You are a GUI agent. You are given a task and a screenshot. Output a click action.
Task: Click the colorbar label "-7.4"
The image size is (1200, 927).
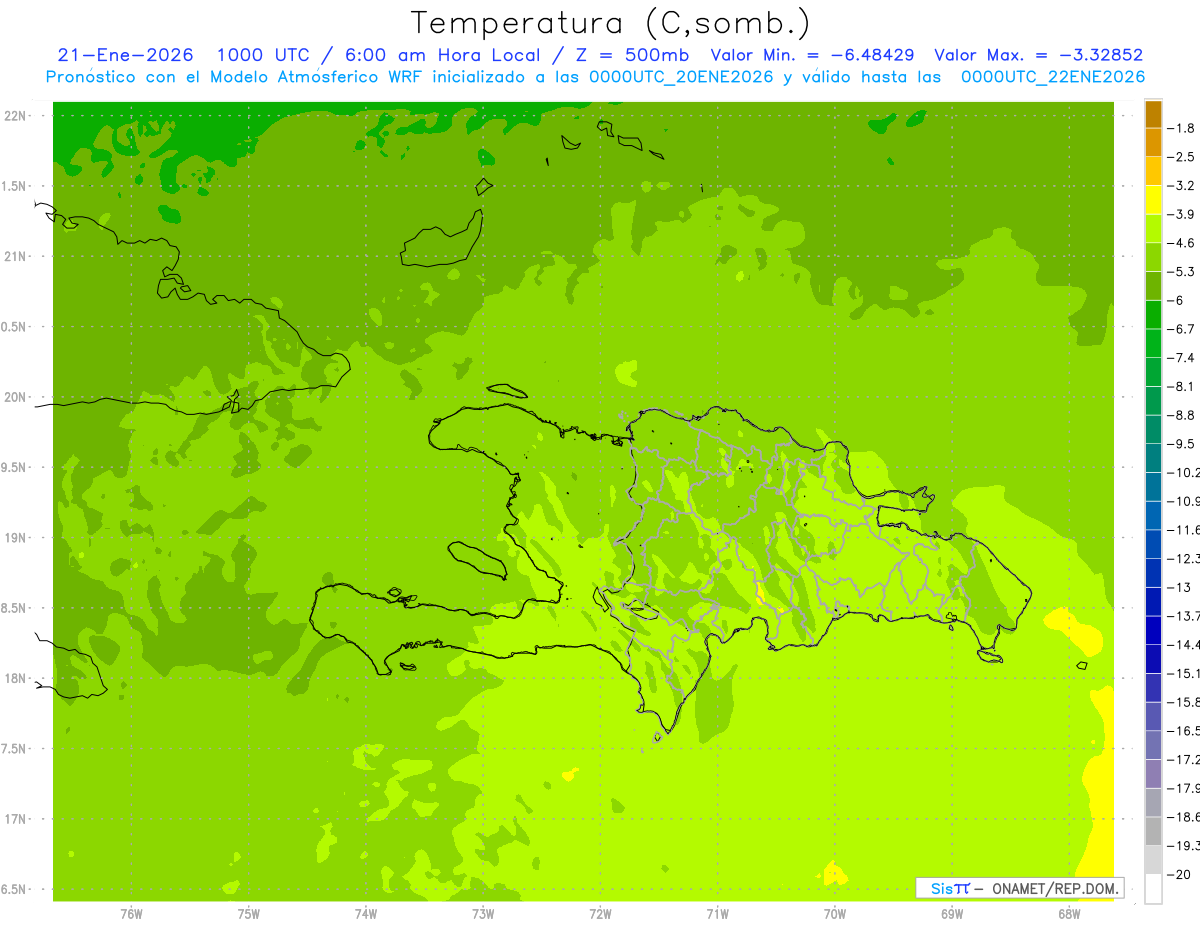(x=1182, y=358)
